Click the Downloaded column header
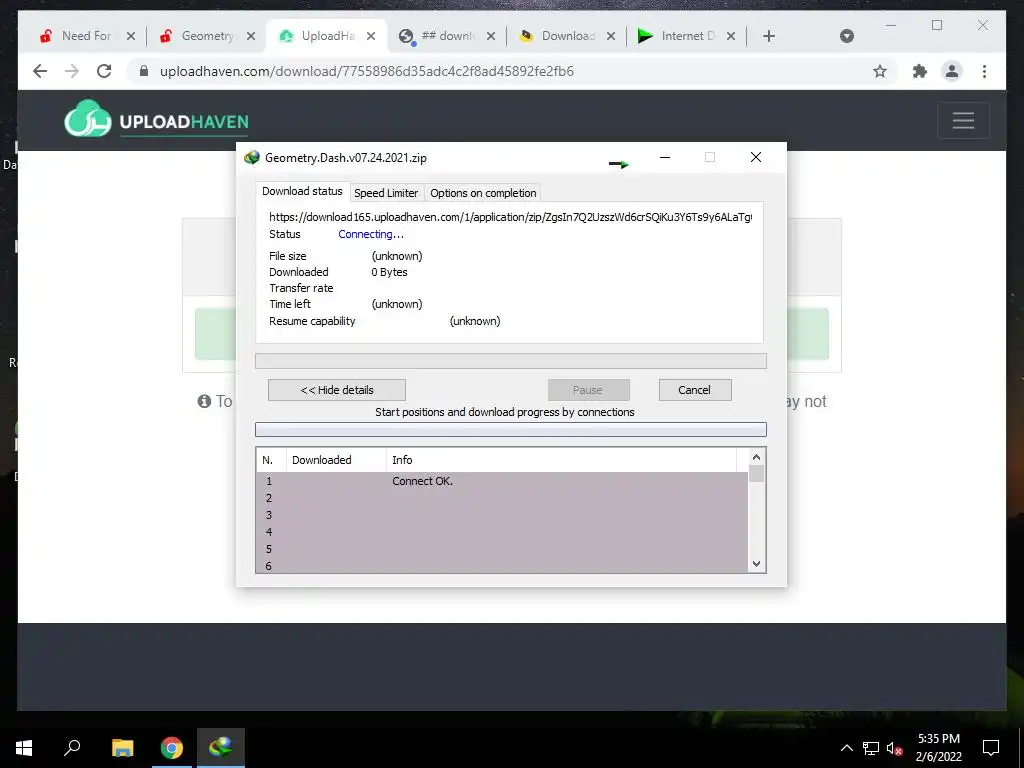The height and width of the screenshot is (768, 1024). [336, 460]
